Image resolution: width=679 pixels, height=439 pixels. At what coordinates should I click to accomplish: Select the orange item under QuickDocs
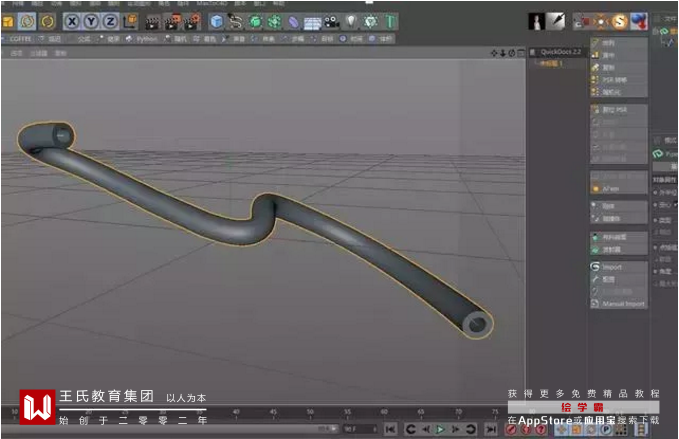pos(550,63)
